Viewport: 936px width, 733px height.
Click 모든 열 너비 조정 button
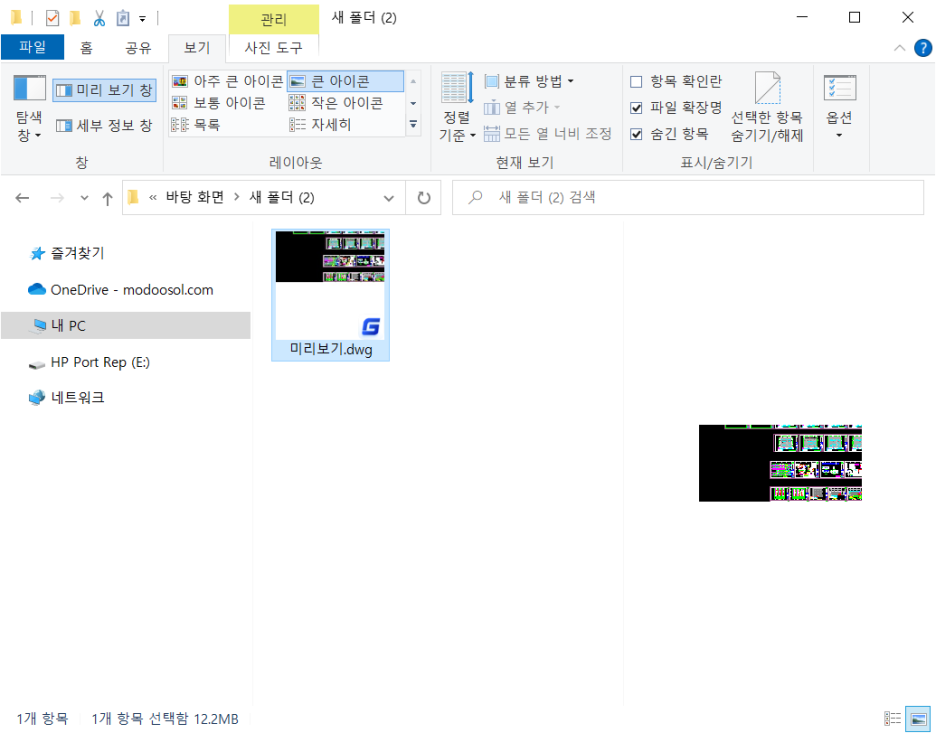(547, 133)
